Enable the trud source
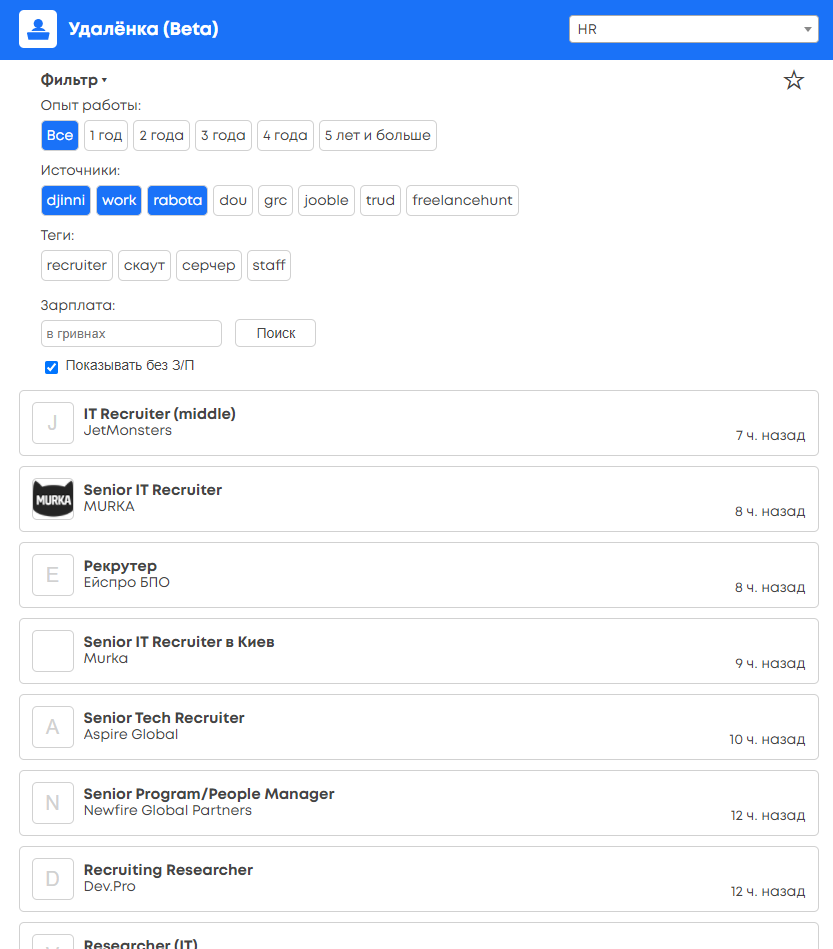Screen dimensions: 833x949 tap(380, 200)
